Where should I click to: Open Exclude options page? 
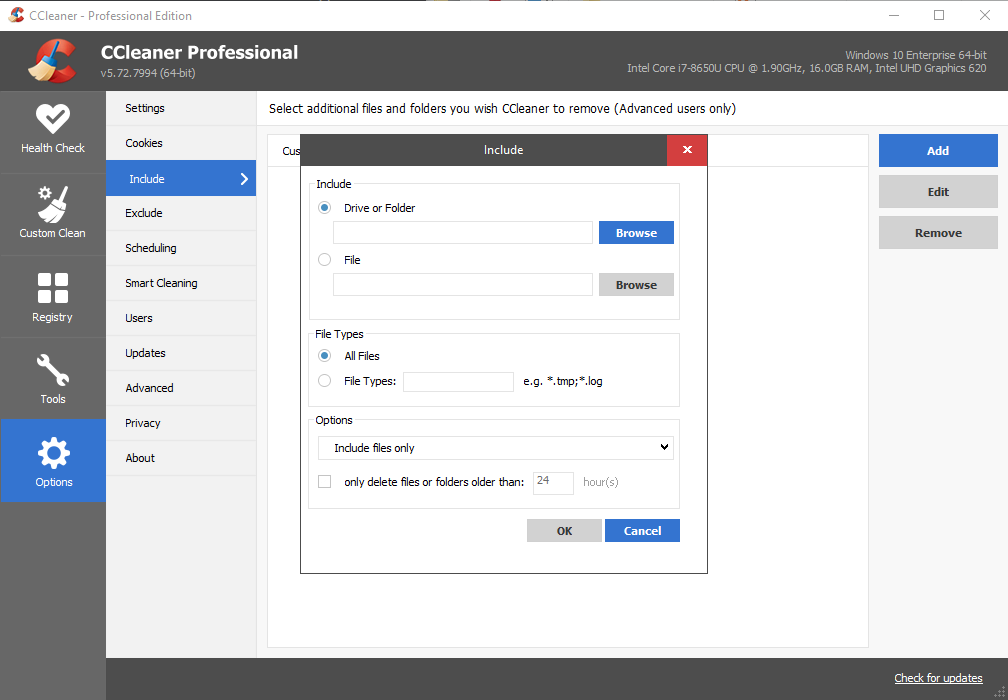(x=181, y=213)
